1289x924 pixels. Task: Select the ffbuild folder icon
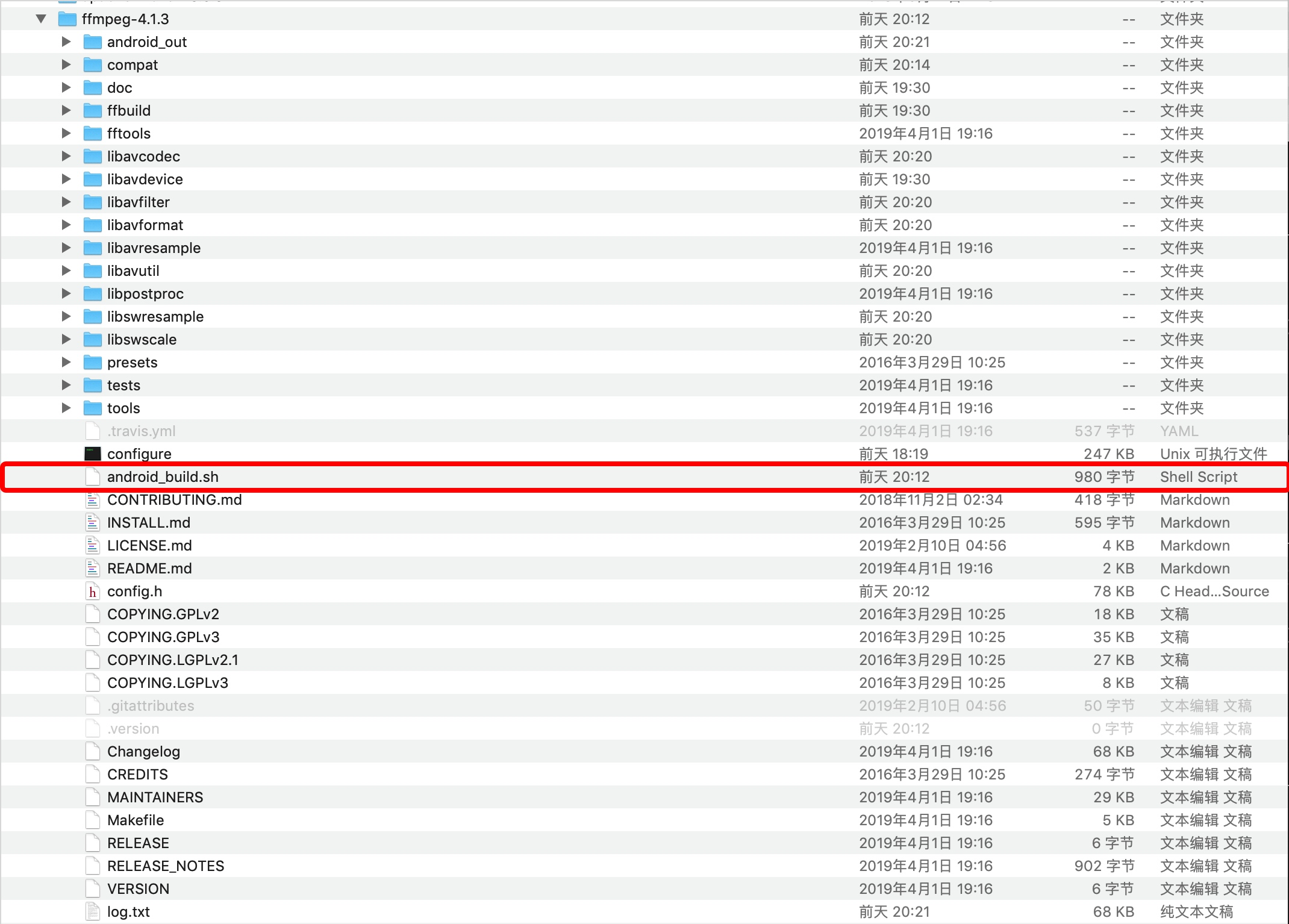coord(92,111)
